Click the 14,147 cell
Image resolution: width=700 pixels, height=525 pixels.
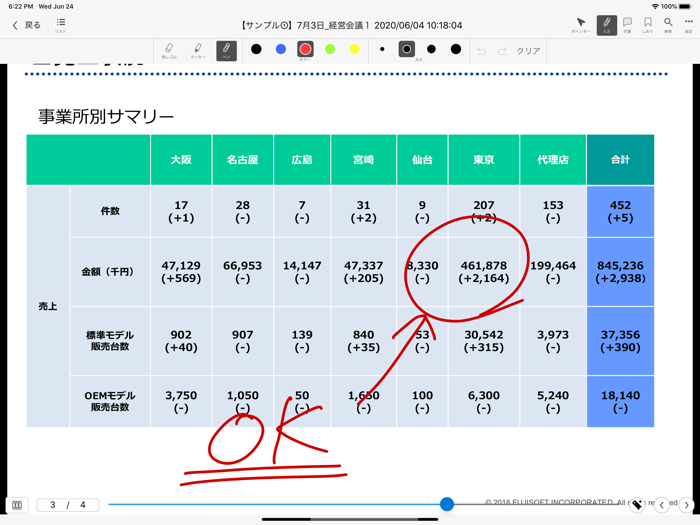pyautogui.click(x=302, y=271)
